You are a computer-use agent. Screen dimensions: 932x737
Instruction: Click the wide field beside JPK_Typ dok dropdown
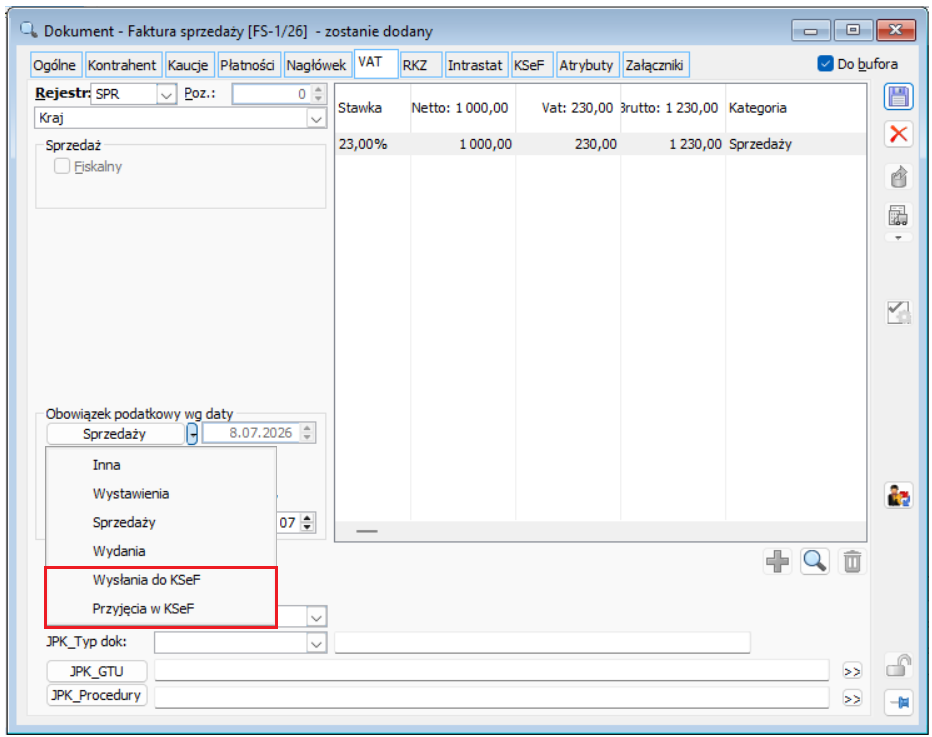pos(542,642)
